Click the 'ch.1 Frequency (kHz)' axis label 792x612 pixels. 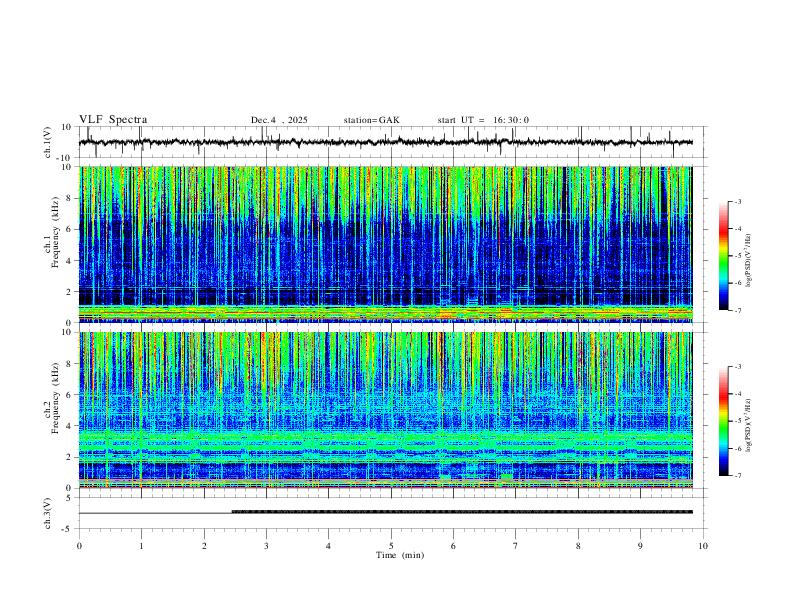coord(52,232)
